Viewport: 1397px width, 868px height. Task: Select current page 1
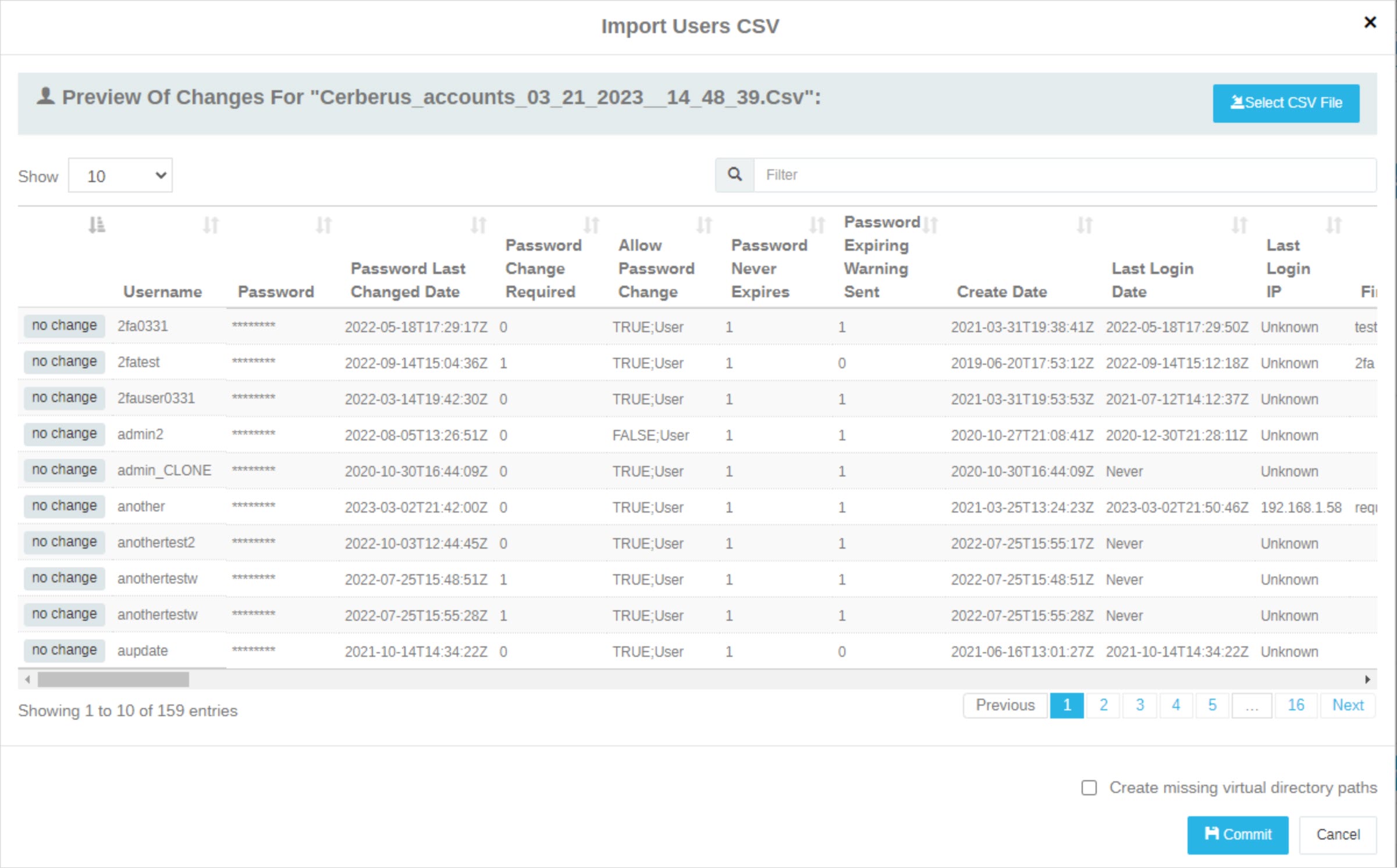pos(1067,705)
